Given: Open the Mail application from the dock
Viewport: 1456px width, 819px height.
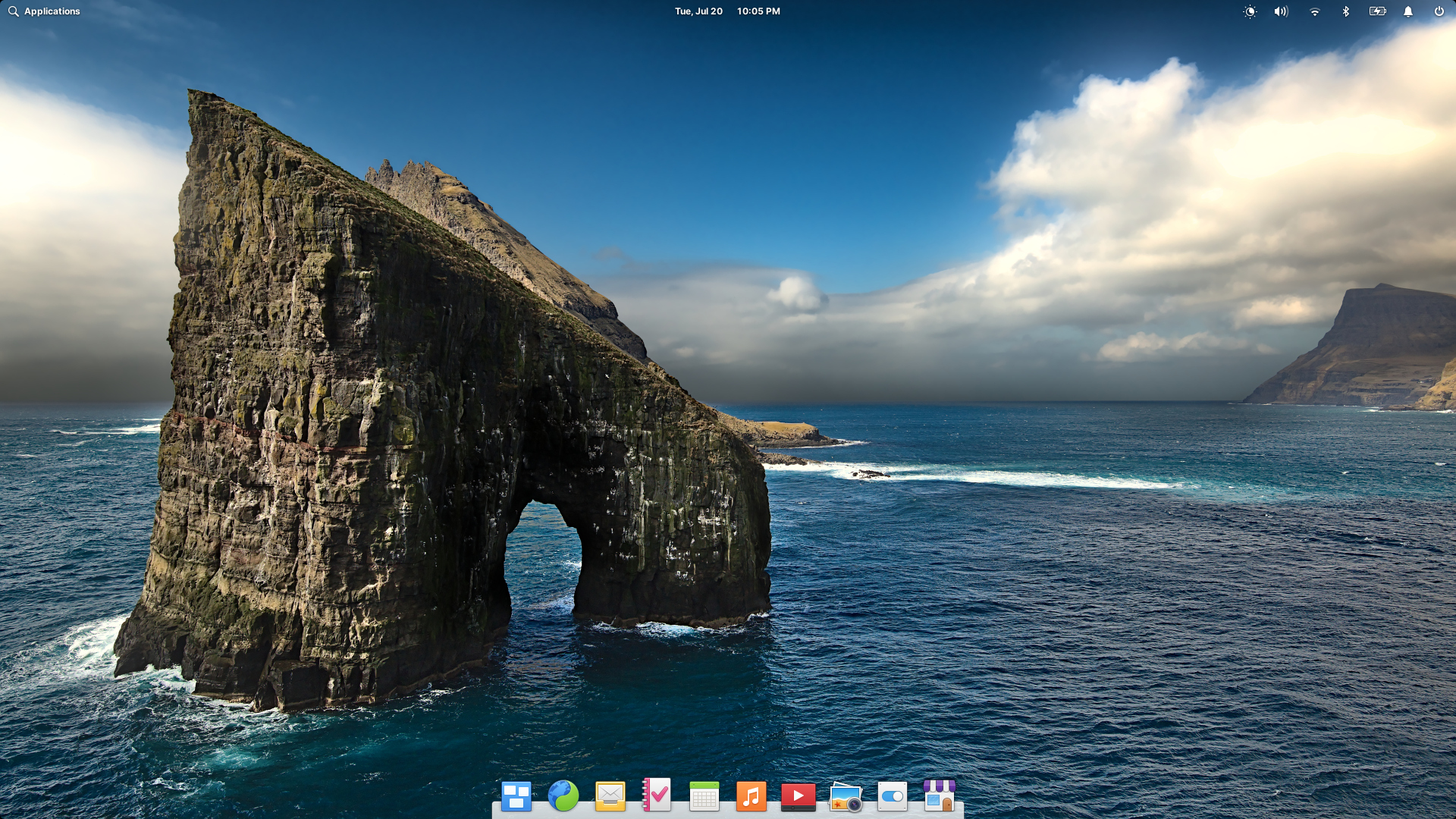Looking at the screenshot, I should (610, 796).
